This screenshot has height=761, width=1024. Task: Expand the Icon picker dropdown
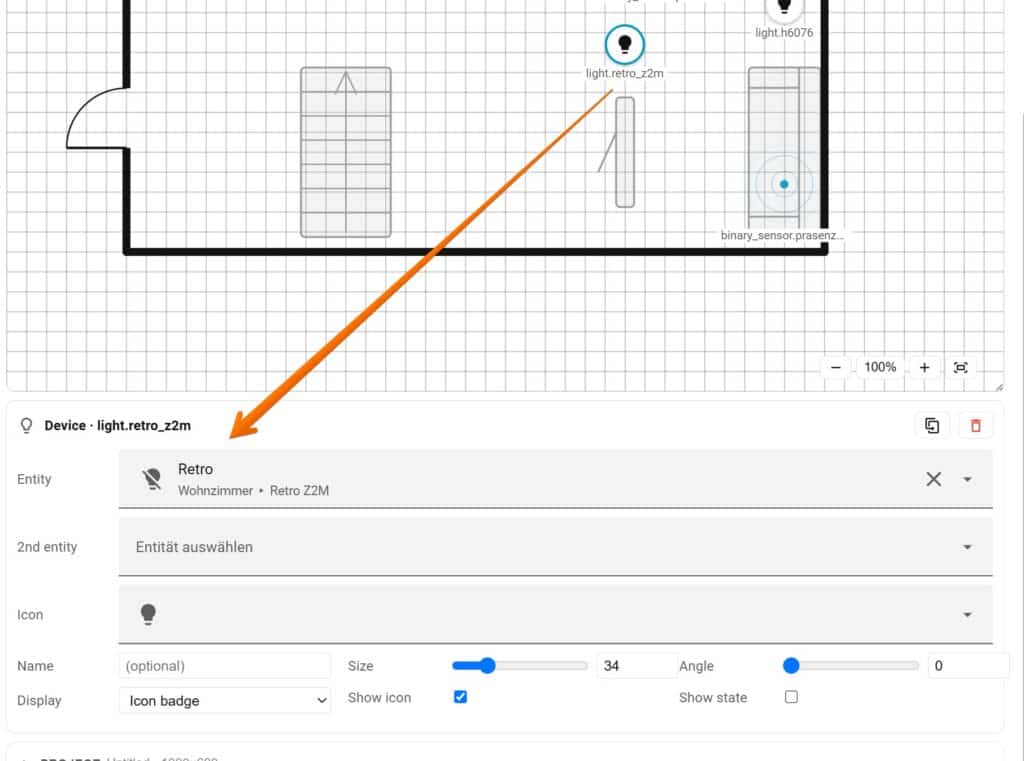point(967,615)
